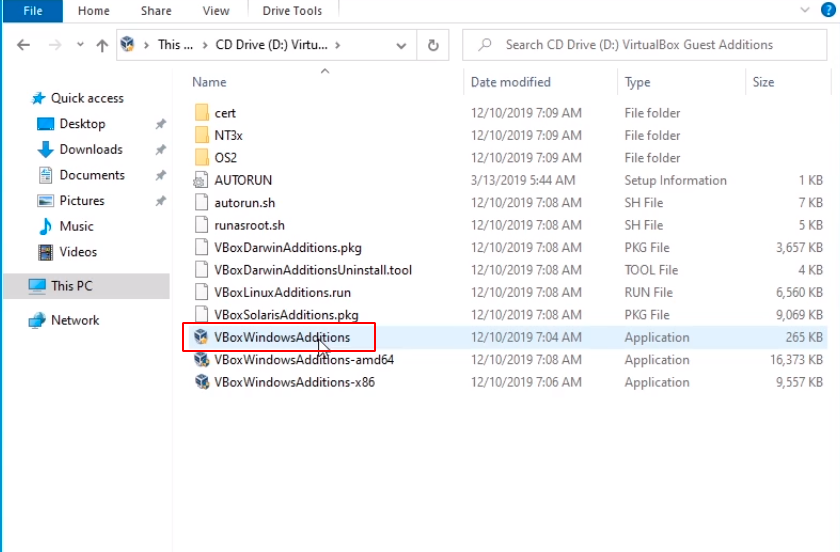Select the Drive Tools tab
Viewport: 840px width, 552px height.
(292, 11)
